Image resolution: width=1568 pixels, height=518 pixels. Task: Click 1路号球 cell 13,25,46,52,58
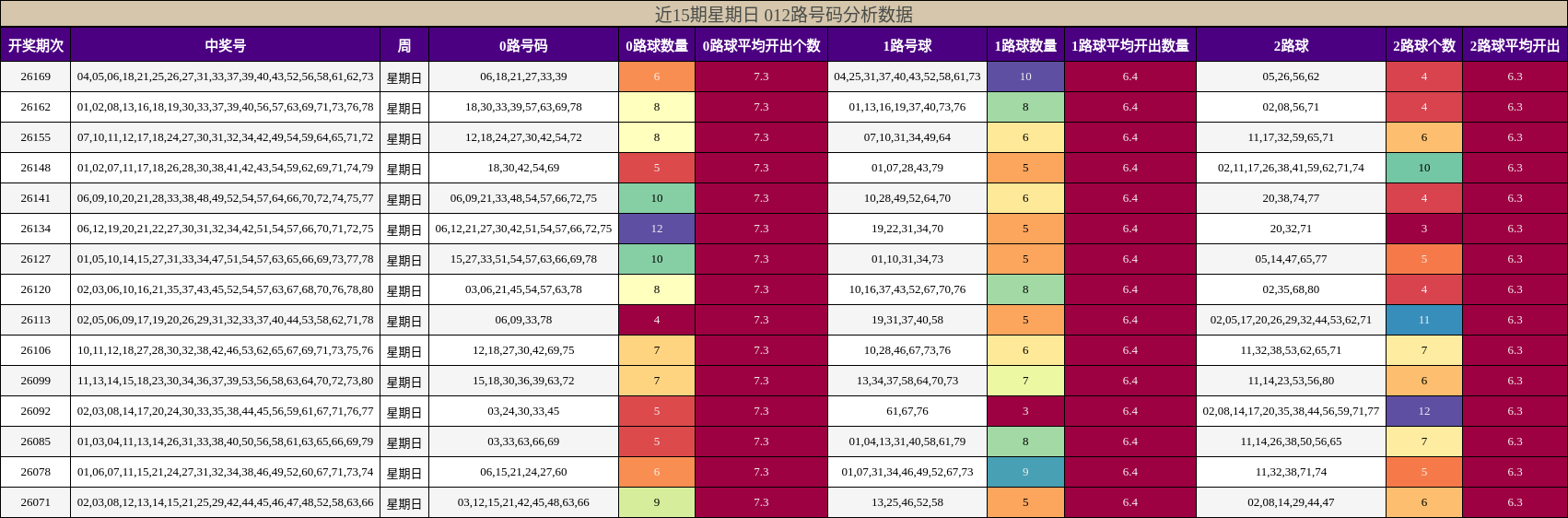(907, 502)
